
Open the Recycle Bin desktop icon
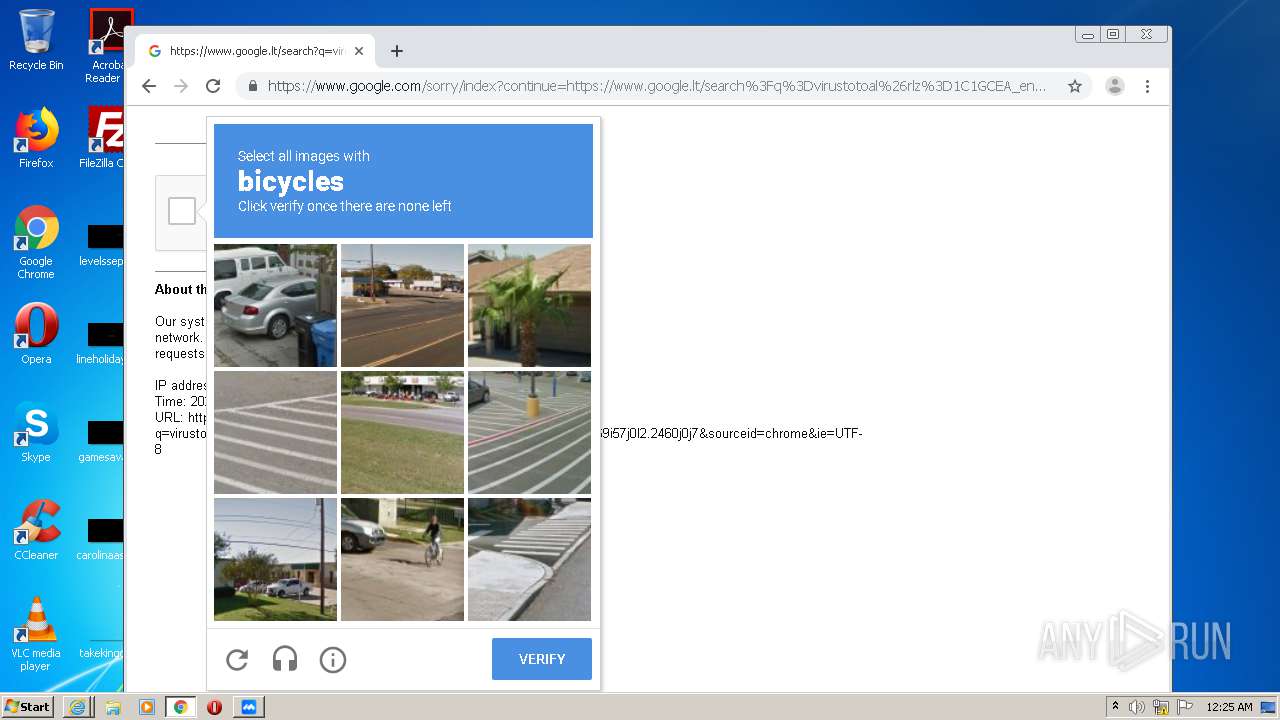(36, 40)
